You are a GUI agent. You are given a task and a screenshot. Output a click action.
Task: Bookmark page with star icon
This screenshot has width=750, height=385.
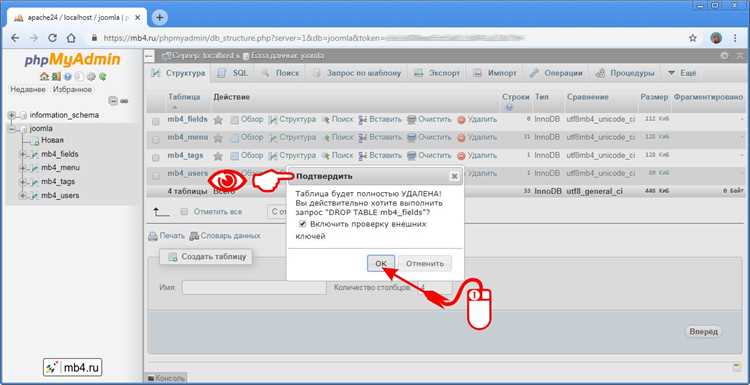coord(693,38)
